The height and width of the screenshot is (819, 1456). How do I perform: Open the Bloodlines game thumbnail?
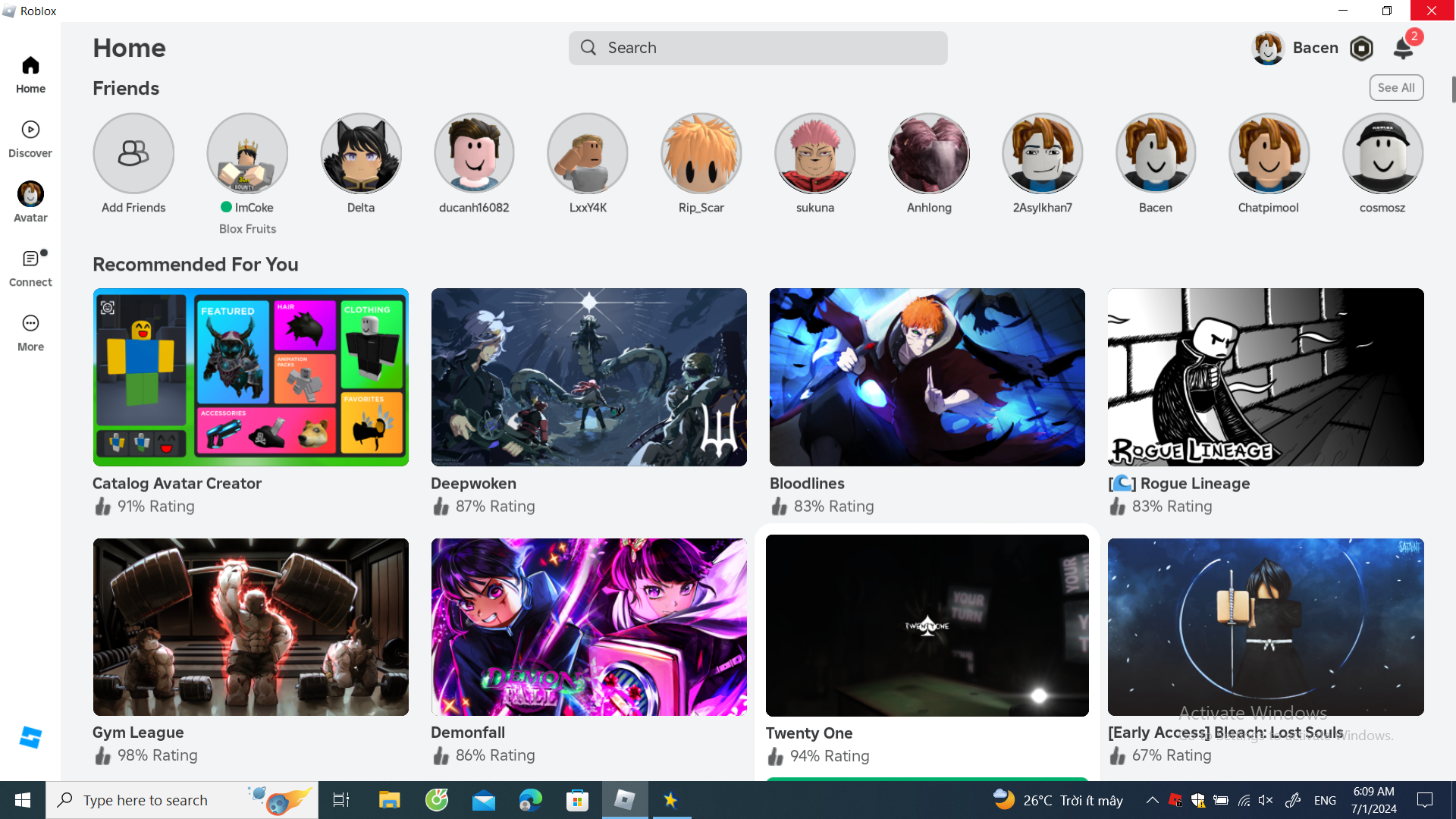[927, 377]
